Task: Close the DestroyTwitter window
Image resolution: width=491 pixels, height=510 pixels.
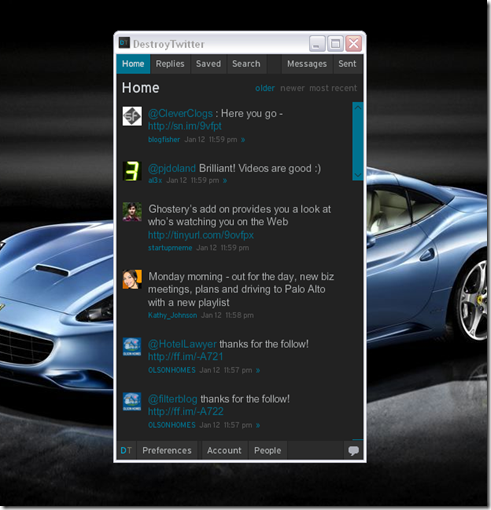Action: coord(354,44)
